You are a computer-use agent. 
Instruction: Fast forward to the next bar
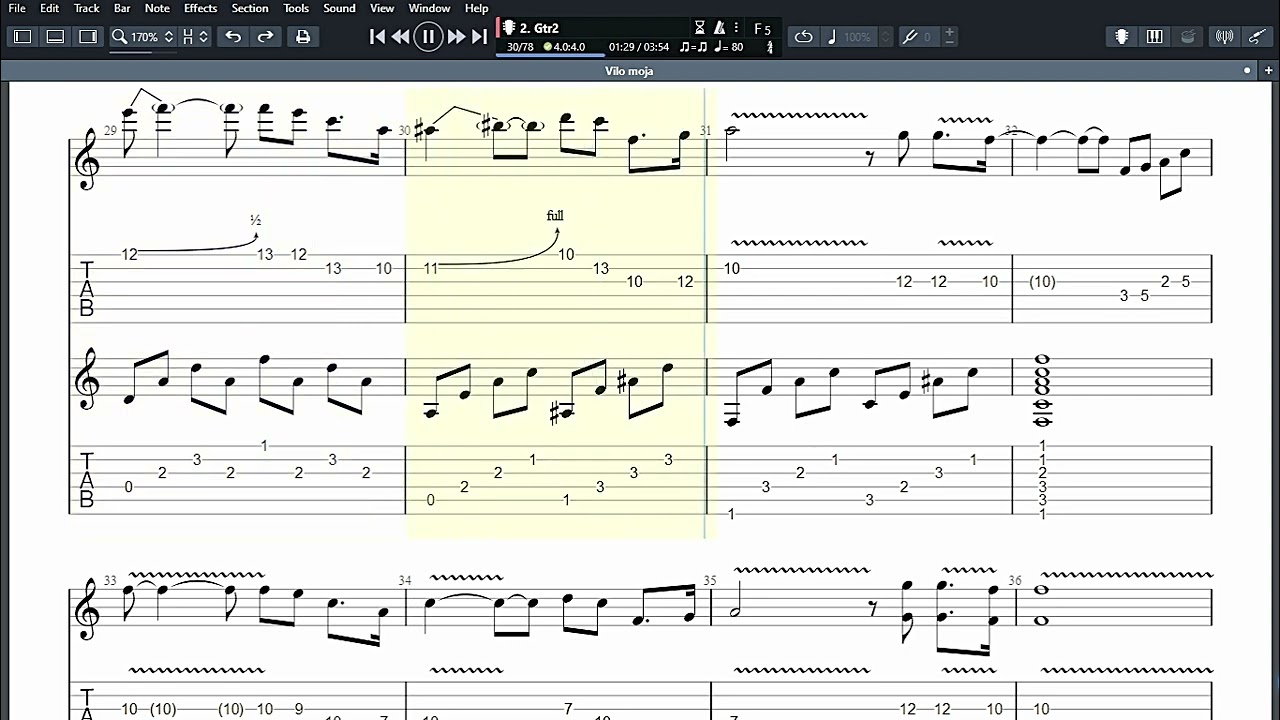click(456, 37)
